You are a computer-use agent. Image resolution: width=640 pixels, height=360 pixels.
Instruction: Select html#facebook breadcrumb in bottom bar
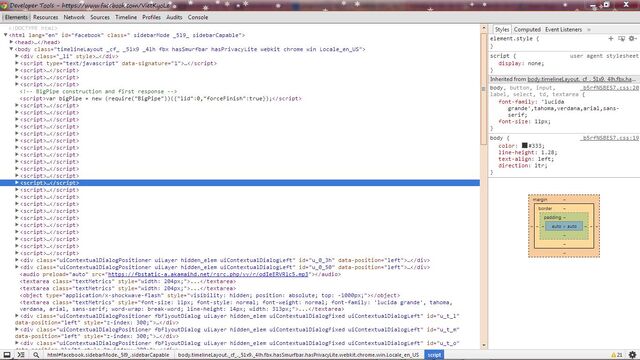point(108,355)
